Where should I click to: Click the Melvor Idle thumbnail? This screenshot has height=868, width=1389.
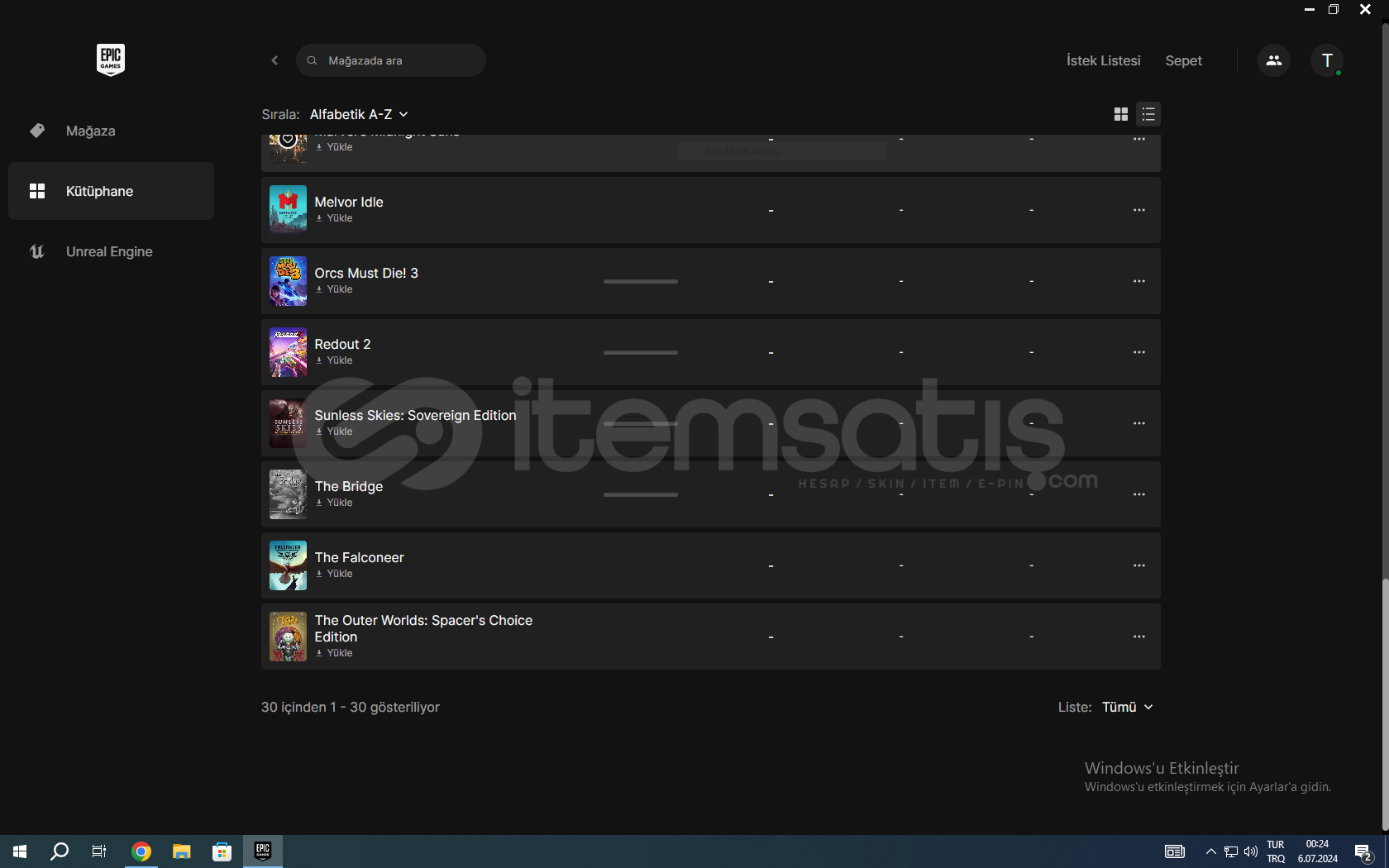[288, 210]
